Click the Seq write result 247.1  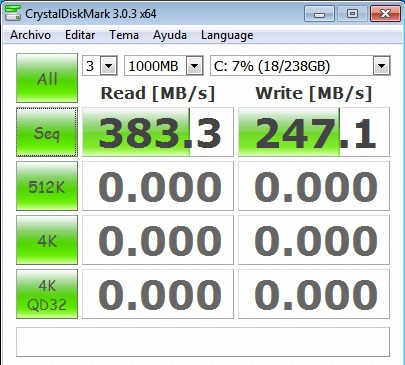point(314,132)
